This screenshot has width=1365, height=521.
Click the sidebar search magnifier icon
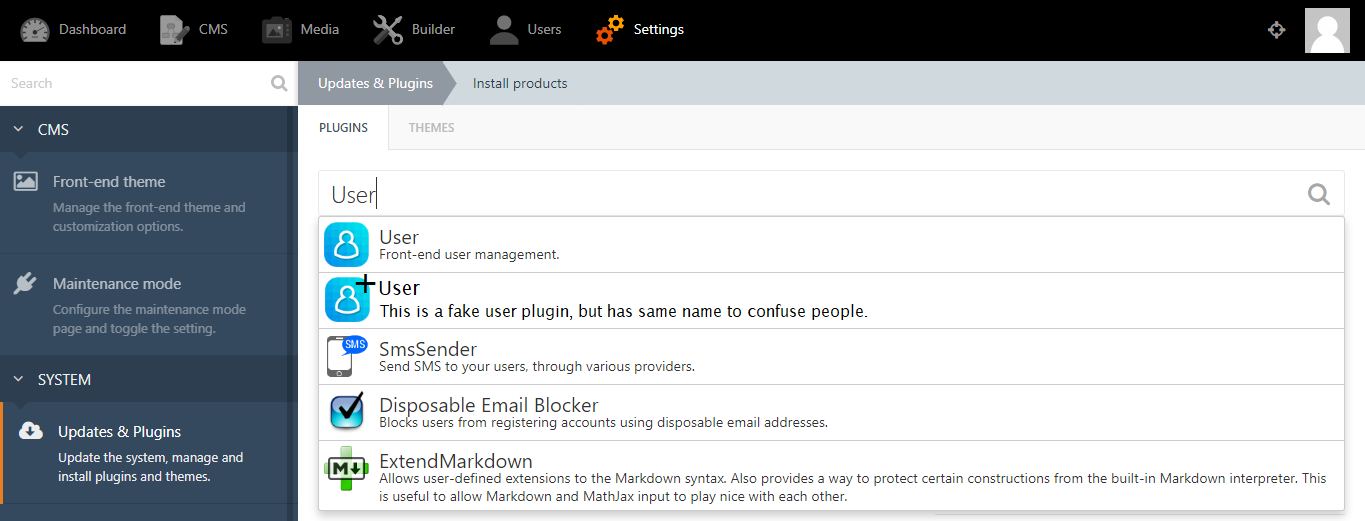point(279,84)
